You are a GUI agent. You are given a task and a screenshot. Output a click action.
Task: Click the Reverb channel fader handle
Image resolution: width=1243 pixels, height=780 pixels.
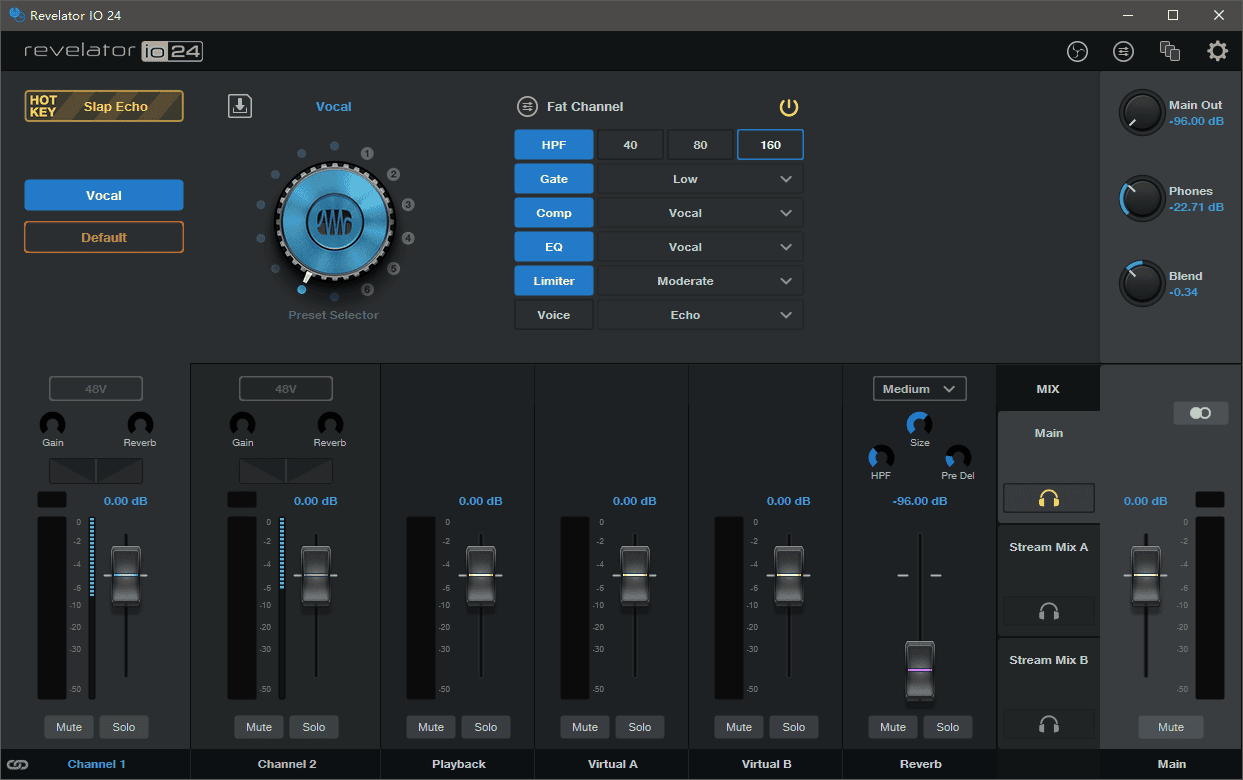(920, 670)
